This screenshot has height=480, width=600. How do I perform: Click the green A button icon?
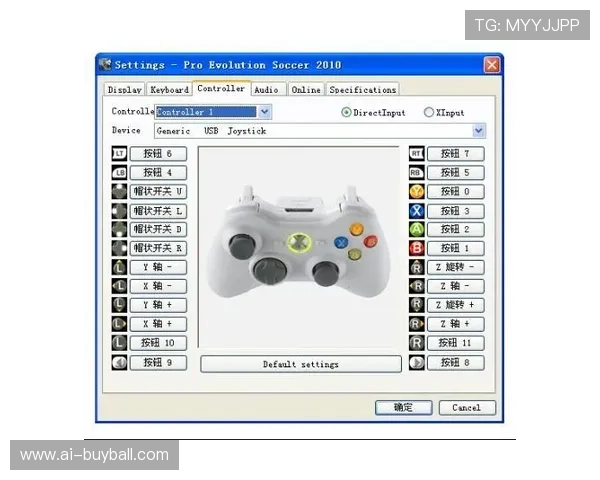click(417, 229)
